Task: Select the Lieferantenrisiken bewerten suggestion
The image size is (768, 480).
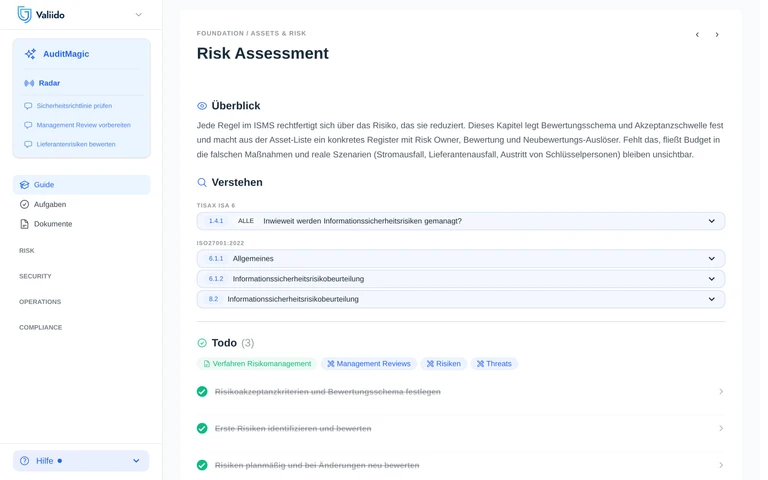Action: [x=76, y=144]
